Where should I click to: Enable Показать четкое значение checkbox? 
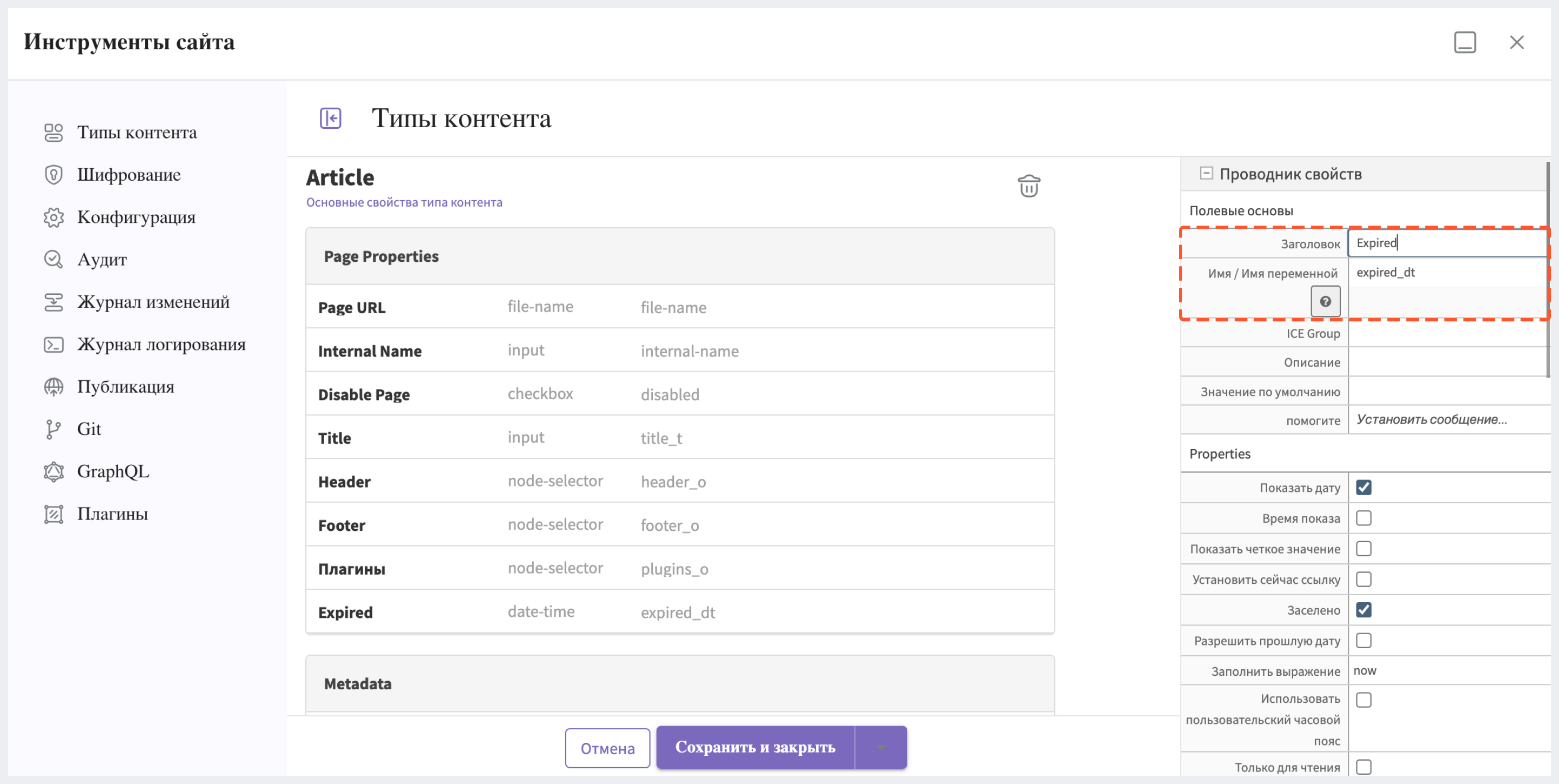(x=1364, y=549)
